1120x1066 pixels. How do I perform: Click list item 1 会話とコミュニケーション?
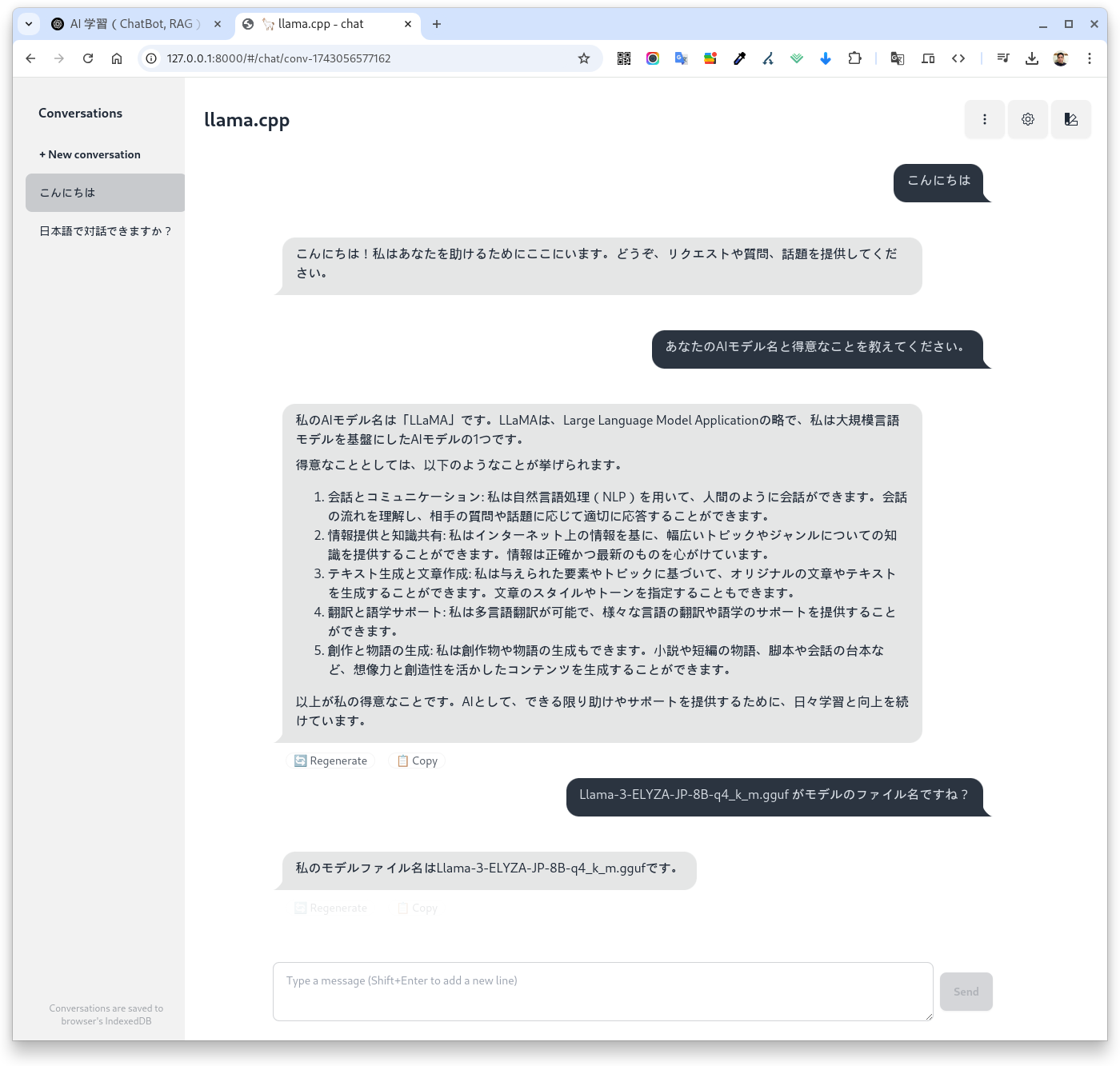[x=618, y=506]
